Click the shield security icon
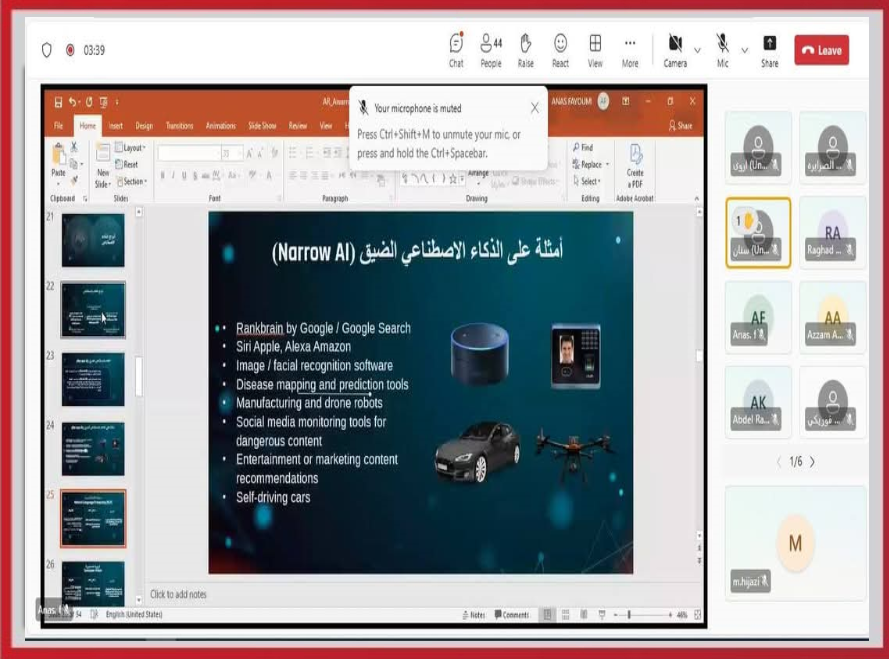The width and height of the screenshot is (889, 659). pos(46,50)
